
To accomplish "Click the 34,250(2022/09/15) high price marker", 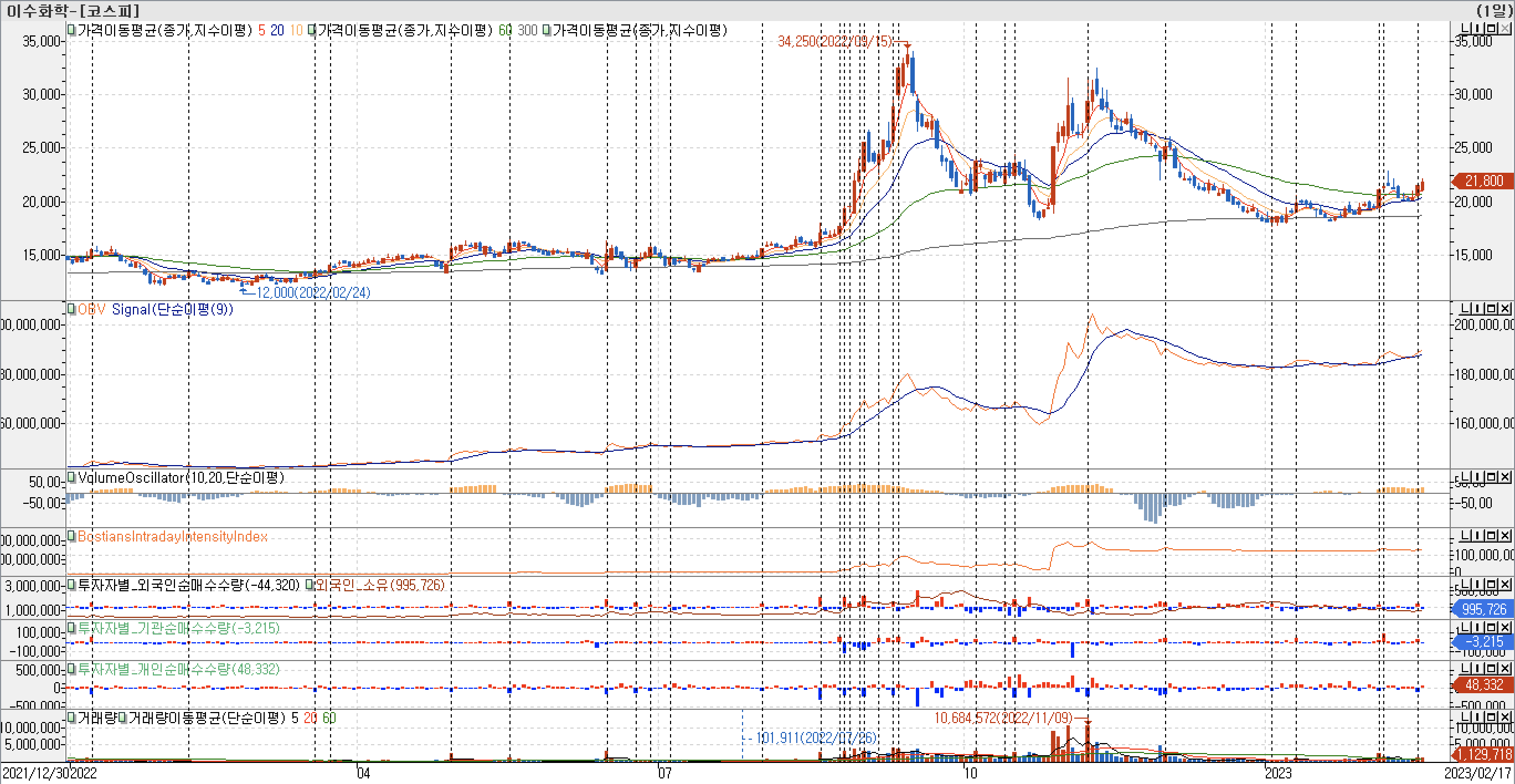I will (835, 41).
